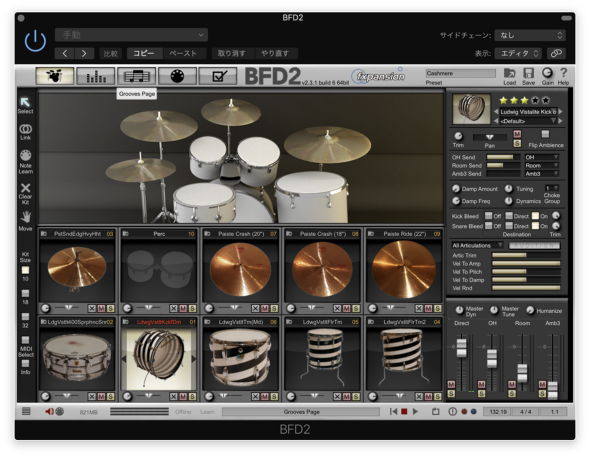Choose the Move hand tool
This screenshot has width=590, height=457.
pos(25,220)
